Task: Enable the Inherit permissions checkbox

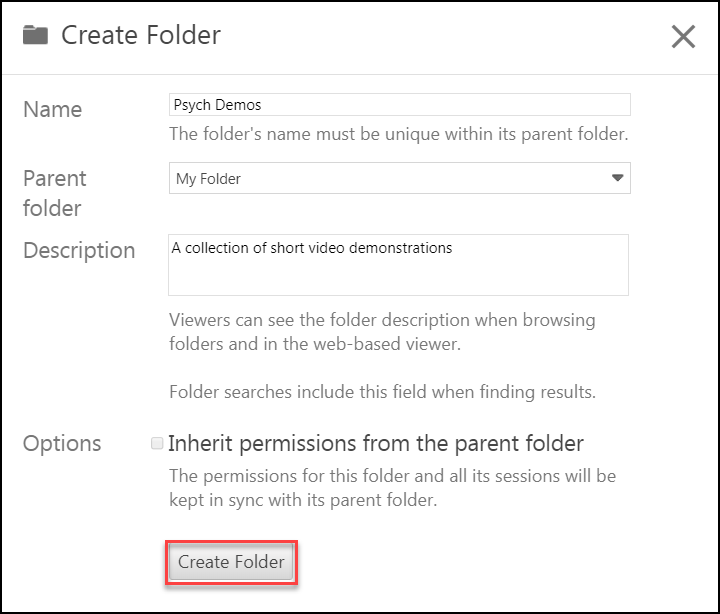Action: [157, 443]
